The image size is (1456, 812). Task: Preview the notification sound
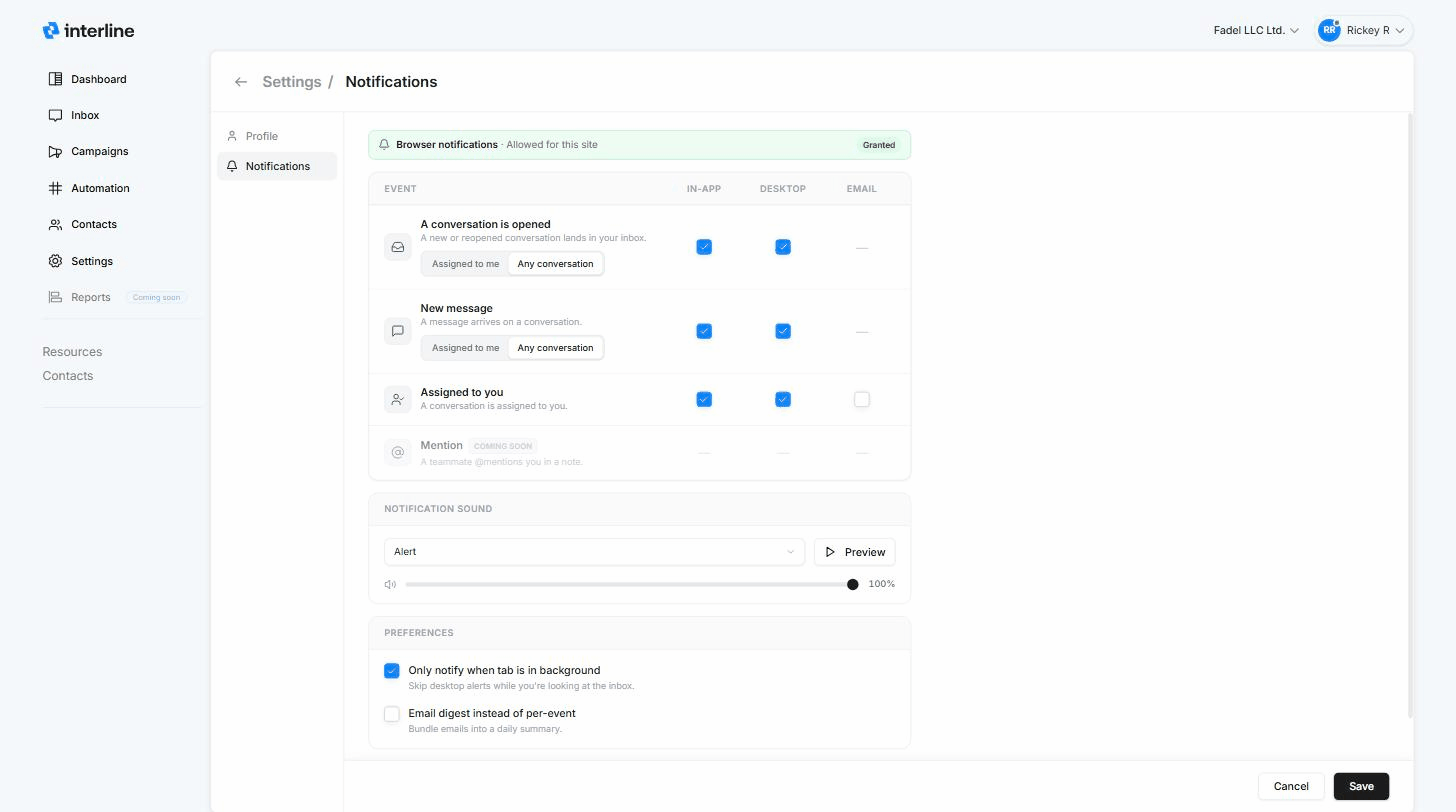[x=855, y=552]
